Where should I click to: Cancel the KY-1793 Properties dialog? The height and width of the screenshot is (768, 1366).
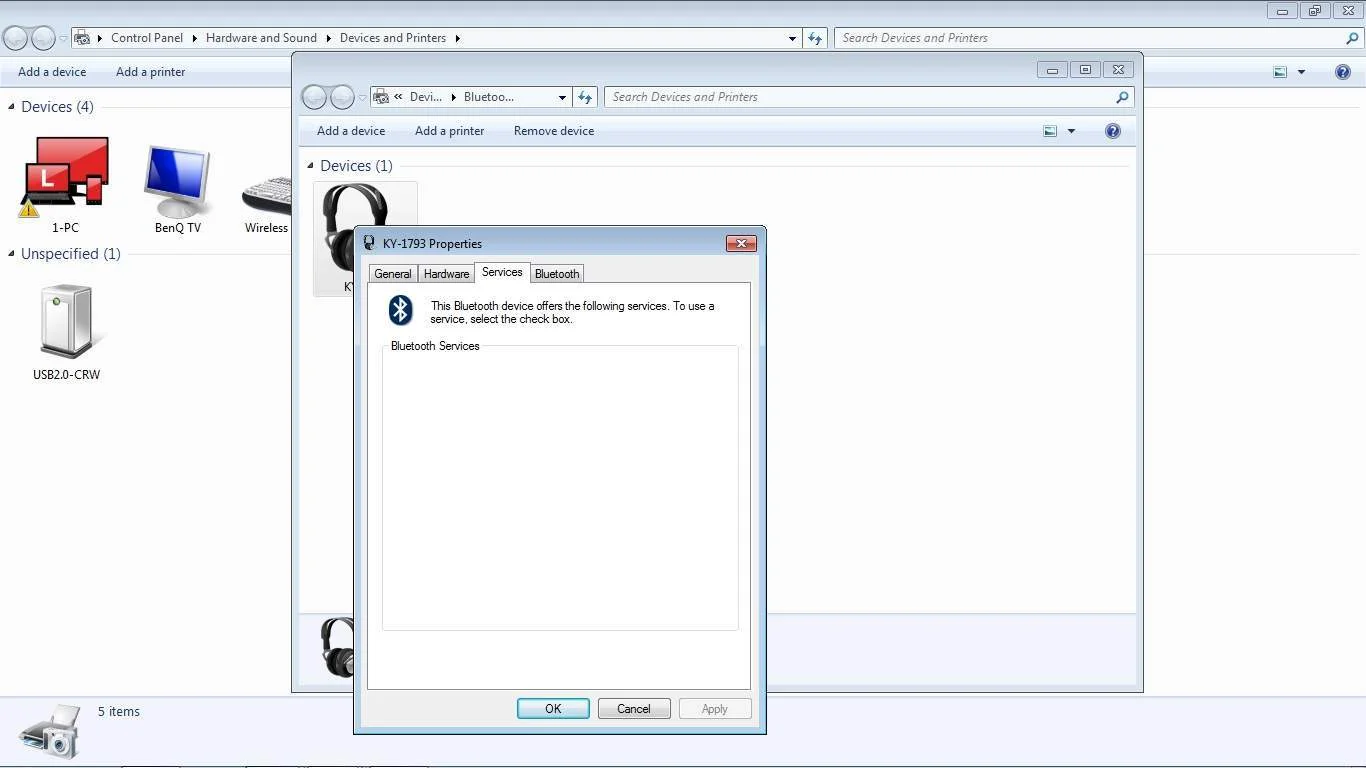point(634,708)
